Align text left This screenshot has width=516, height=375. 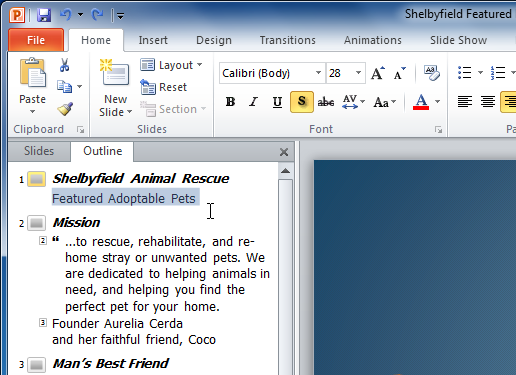click(x=465, y=102)
